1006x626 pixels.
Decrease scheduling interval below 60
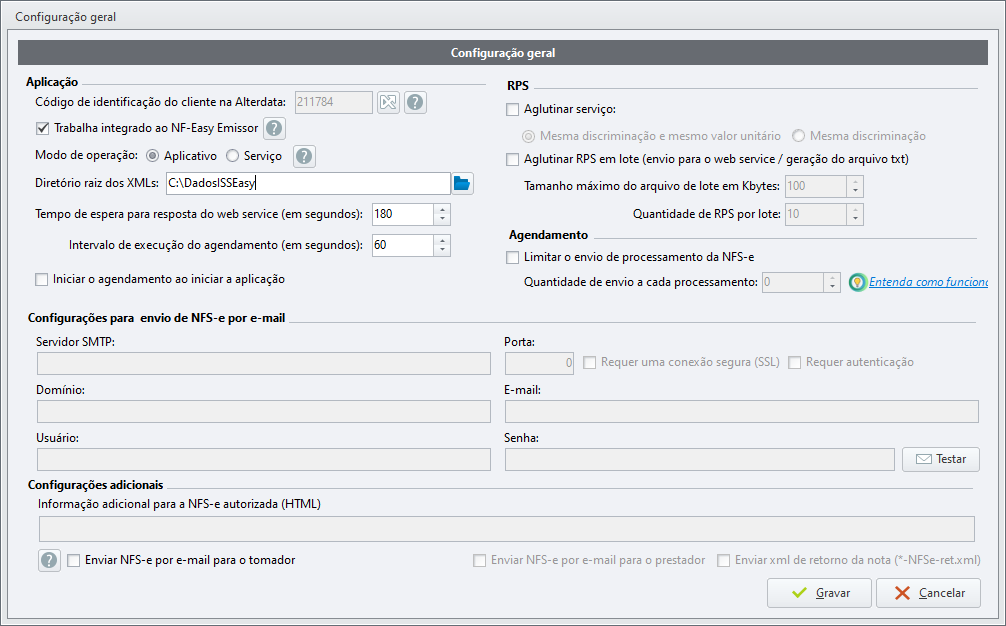pos(442,251)
